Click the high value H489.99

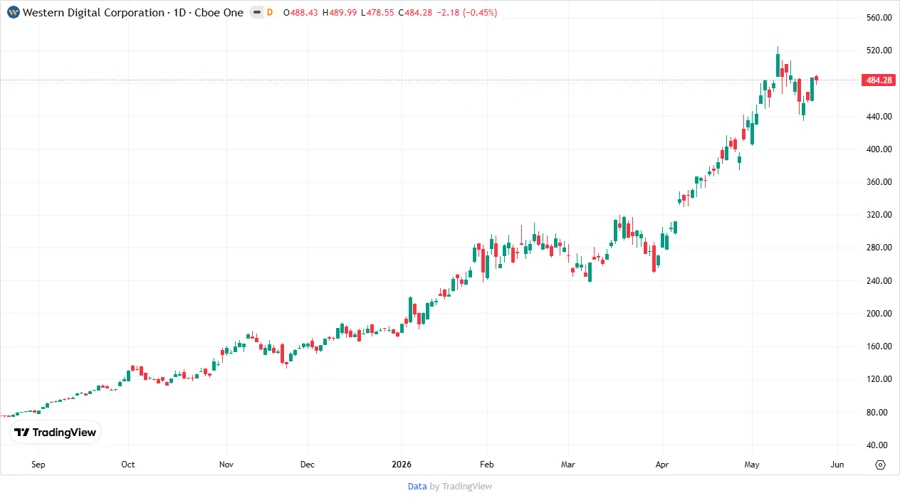[339, 12]
